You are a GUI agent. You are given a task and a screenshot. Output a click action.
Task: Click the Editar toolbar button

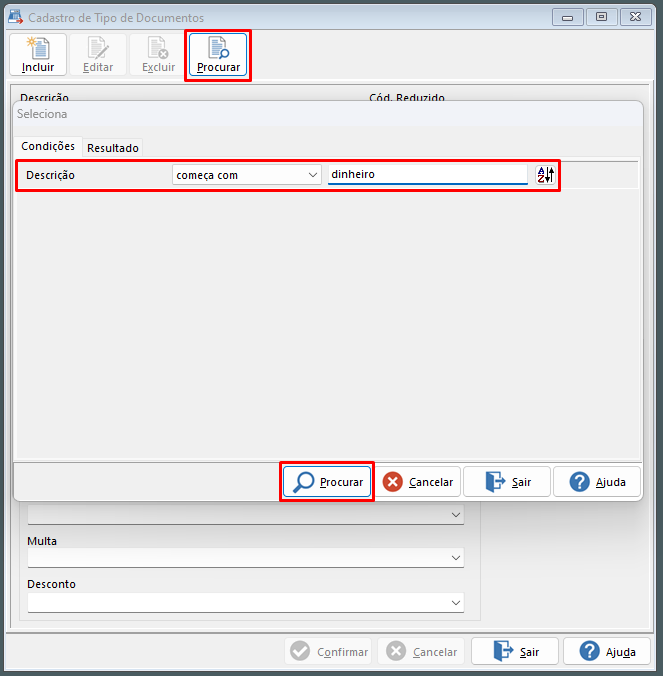98,55
